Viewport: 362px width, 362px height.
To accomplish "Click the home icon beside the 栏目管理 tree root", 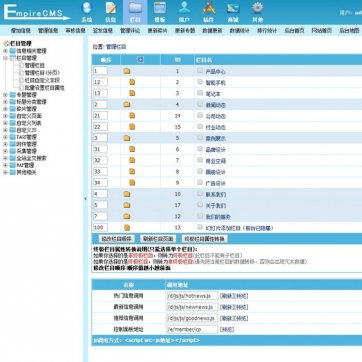I will 6,43.
